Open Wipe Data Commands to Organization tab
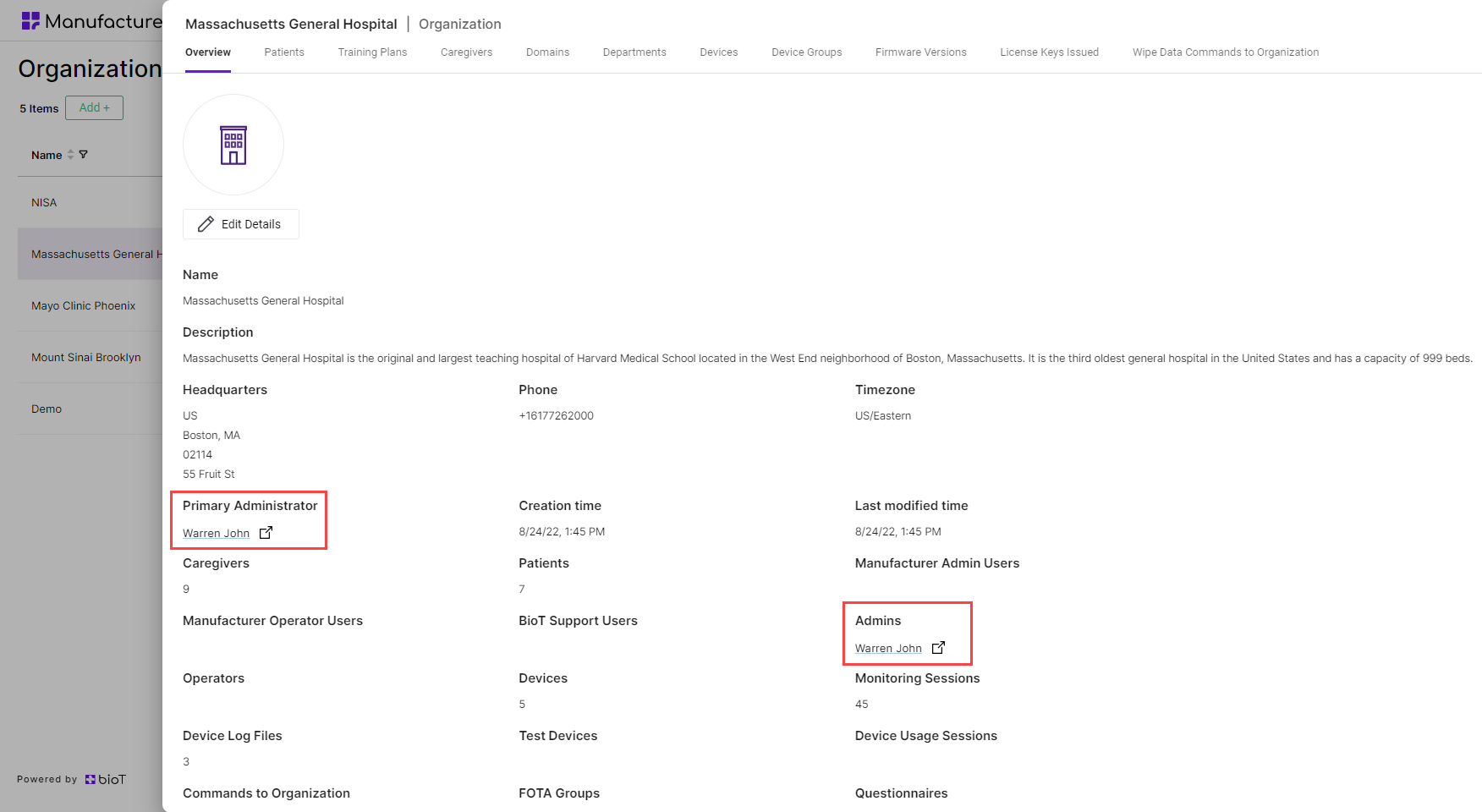Viewport: 1482px width, 812px height. point(1226,52)
